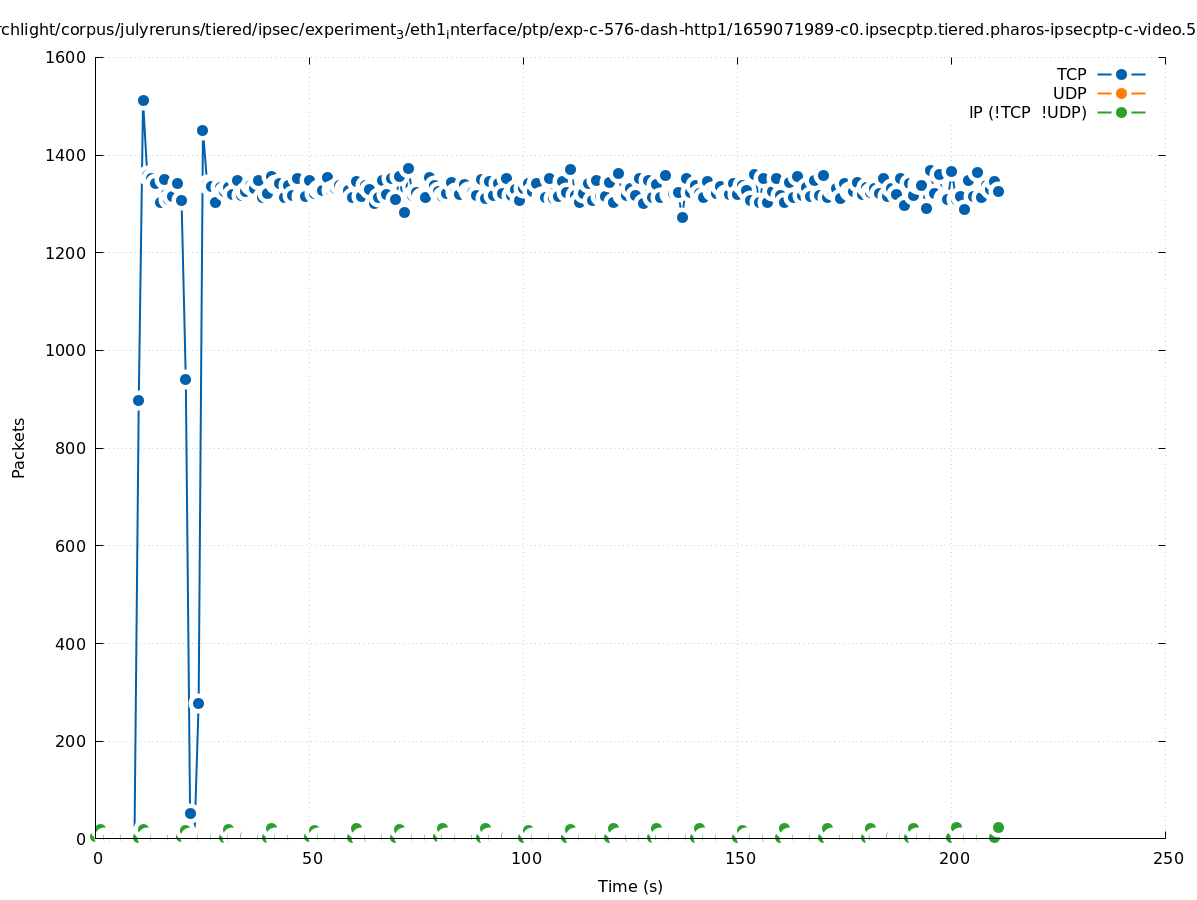Screen dimensions: 1197x900
Task: Click the 100 x-axis tick label
Action: point(524,858)
